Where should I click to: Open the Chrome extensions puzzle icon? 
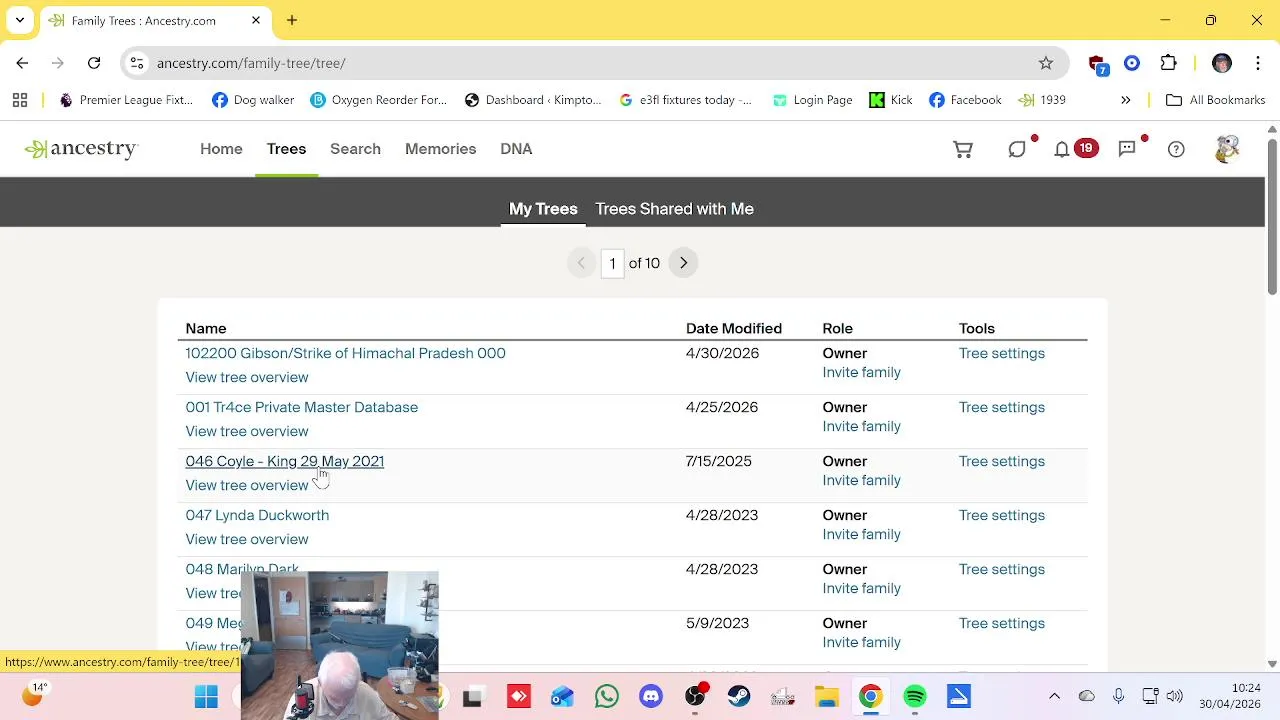point(1169,63)
